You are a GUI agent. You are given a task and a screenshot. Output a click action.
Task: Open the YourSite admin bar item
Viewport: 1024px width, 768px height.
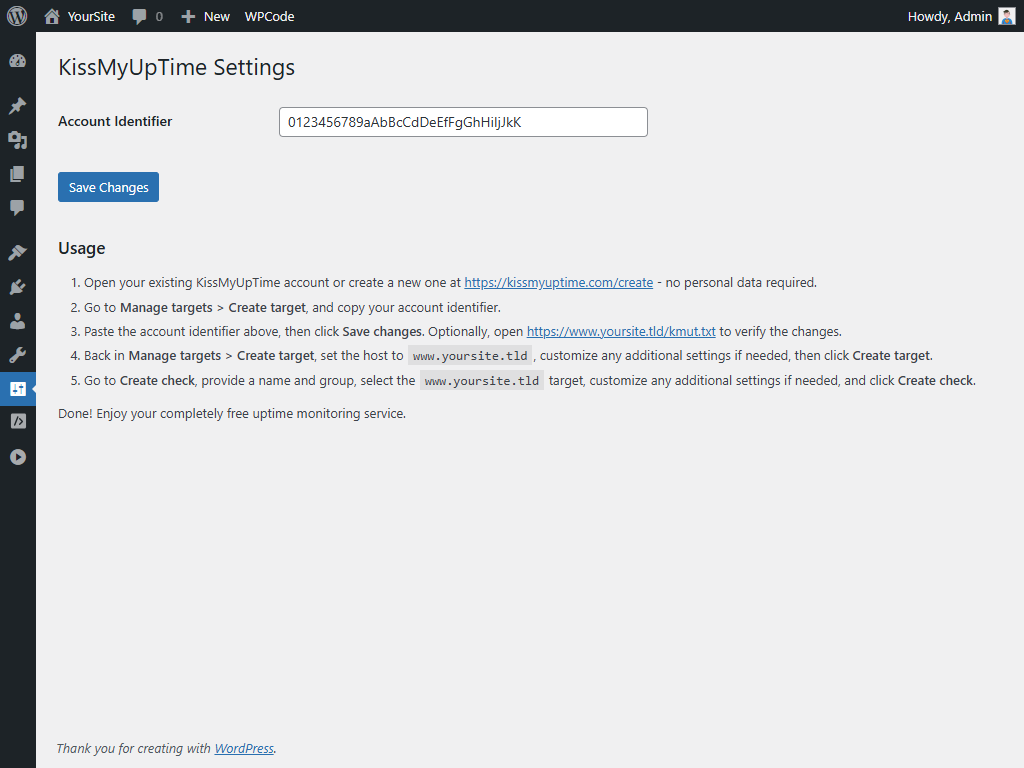click(91, 16)
